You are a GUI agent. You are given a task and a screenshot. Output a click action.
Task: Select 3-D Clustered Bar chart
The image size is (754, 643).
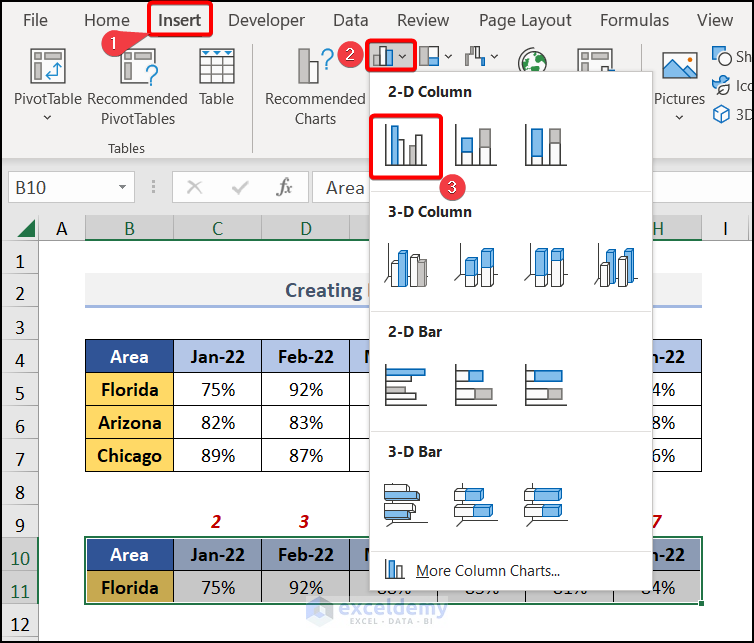point(406,504)
